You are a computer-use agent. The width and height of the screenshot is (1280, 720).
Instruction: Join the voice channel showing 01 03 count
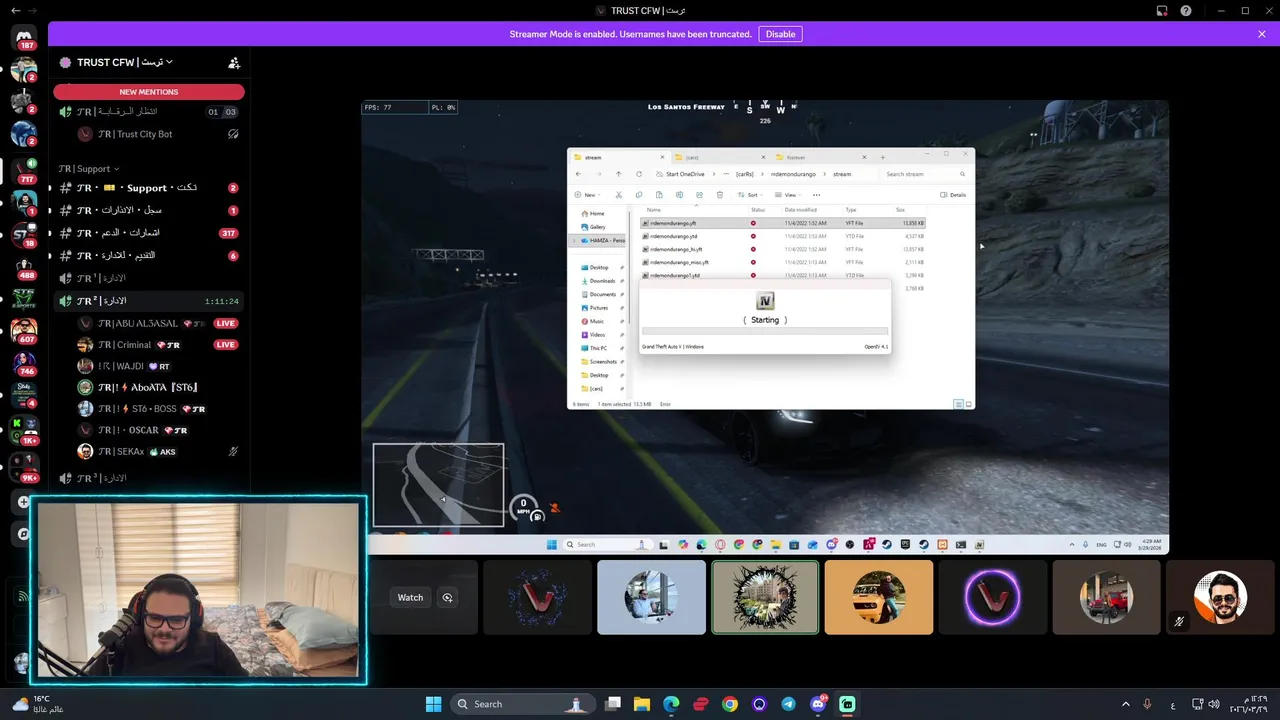pos(149,112)
